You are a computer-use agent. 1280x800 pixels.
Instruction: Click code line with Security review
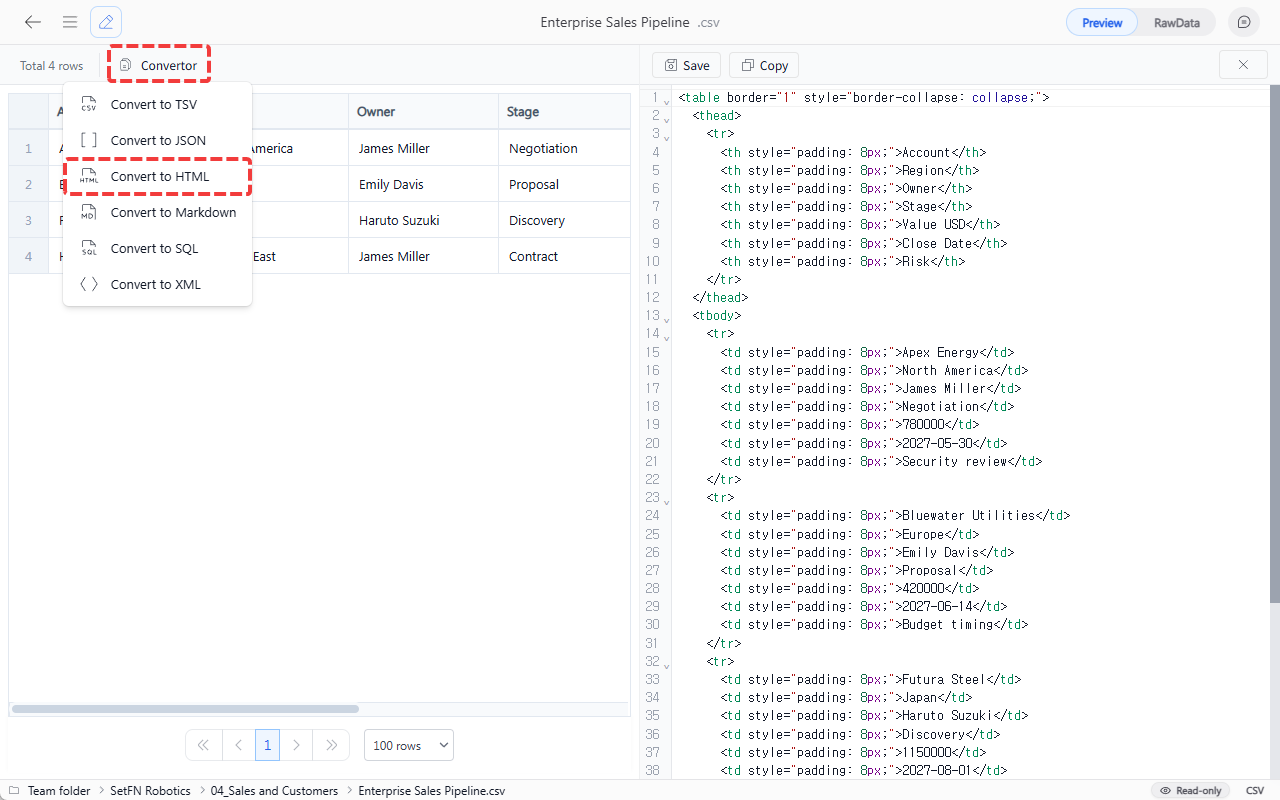click(x=881, y=461)
